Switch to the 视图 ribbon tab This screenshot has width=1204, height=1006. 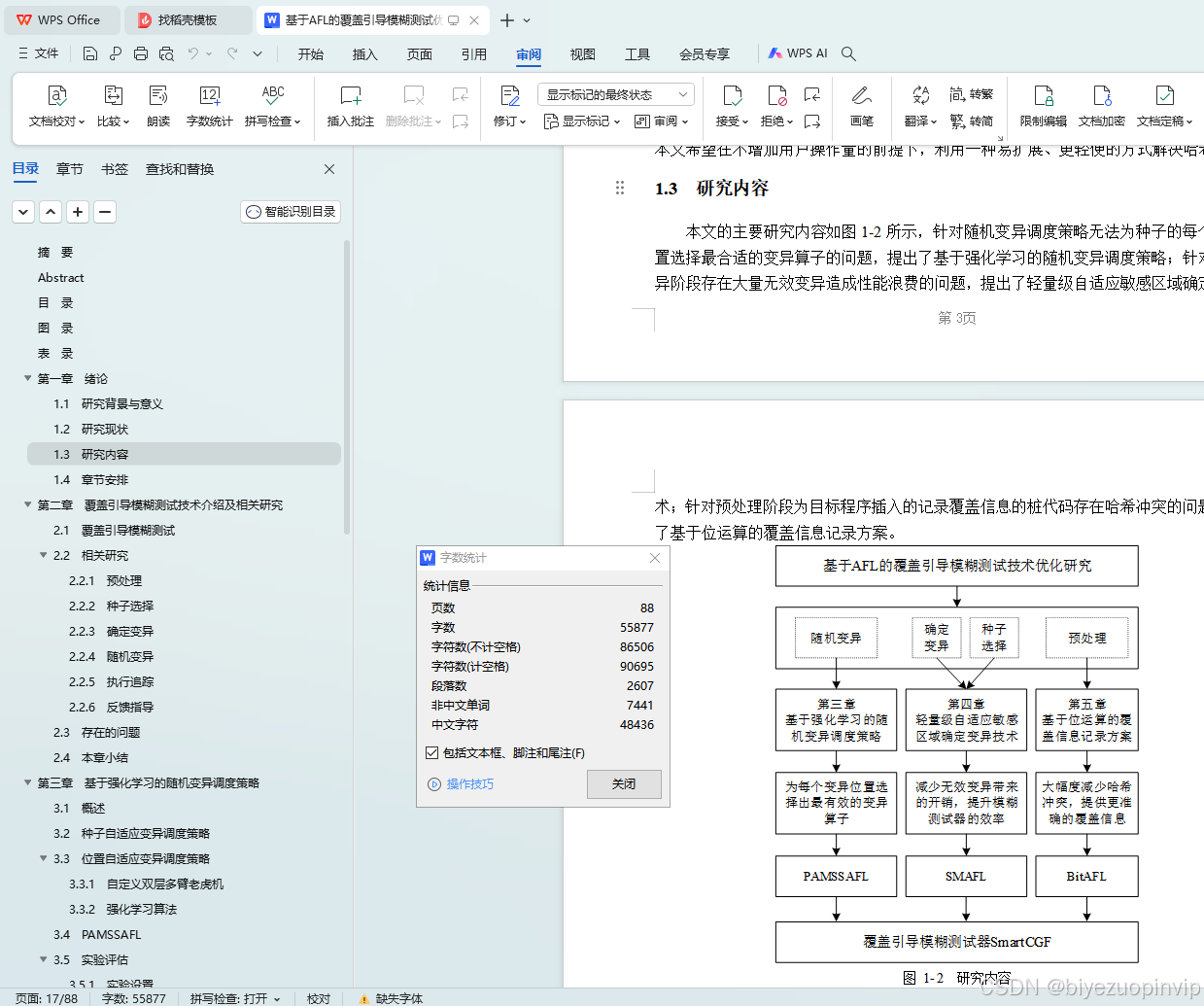click(x=582, y=54)
